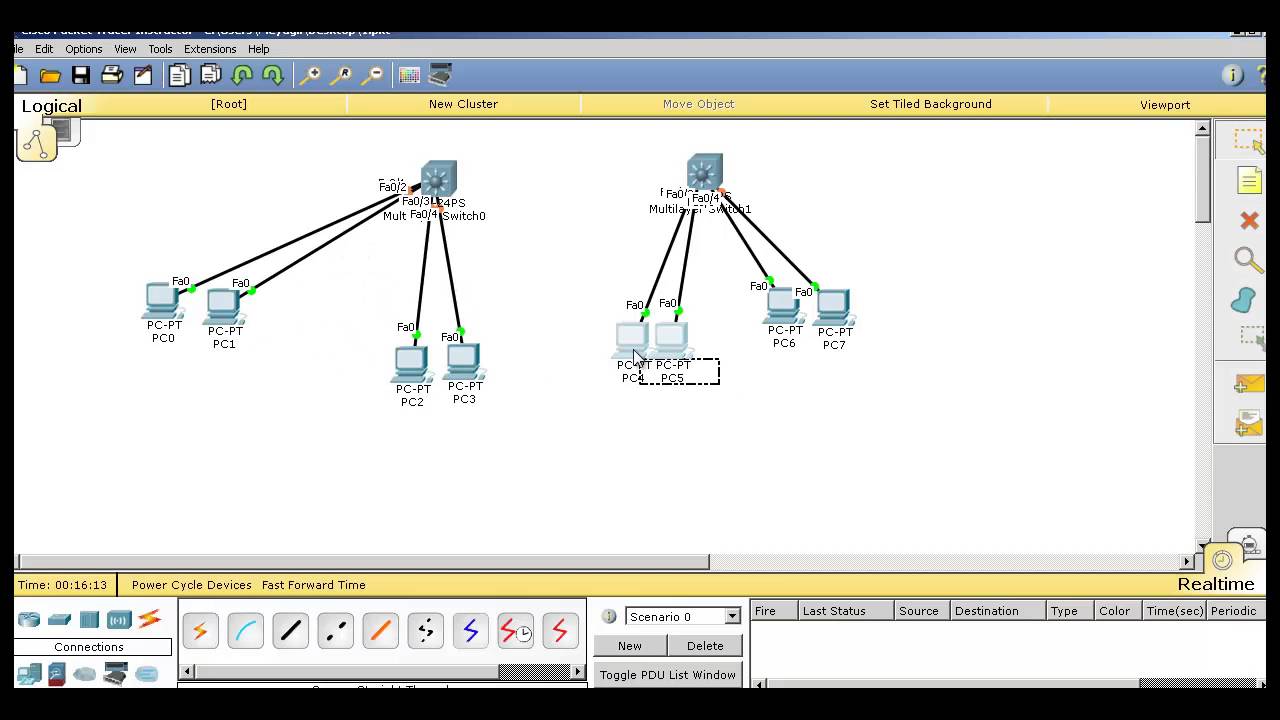Choose the Wireless Devices category

pyautogui.click(x=119, y=620)
